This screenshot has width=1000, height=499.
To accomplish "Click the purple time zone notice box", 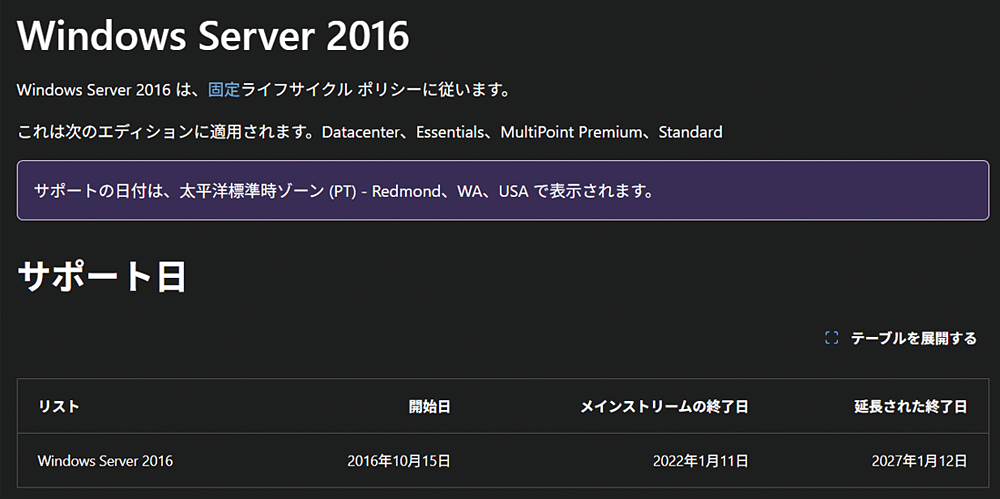I will (x=502, y=190).
